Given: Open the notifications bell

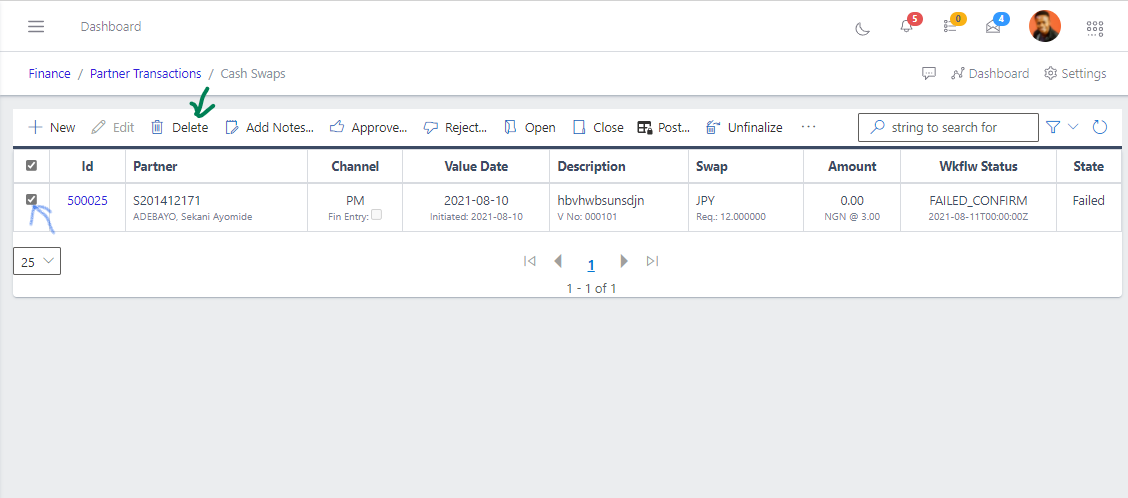Looking at the screenshot, I should pyautogui.click(x=906, y=27).
